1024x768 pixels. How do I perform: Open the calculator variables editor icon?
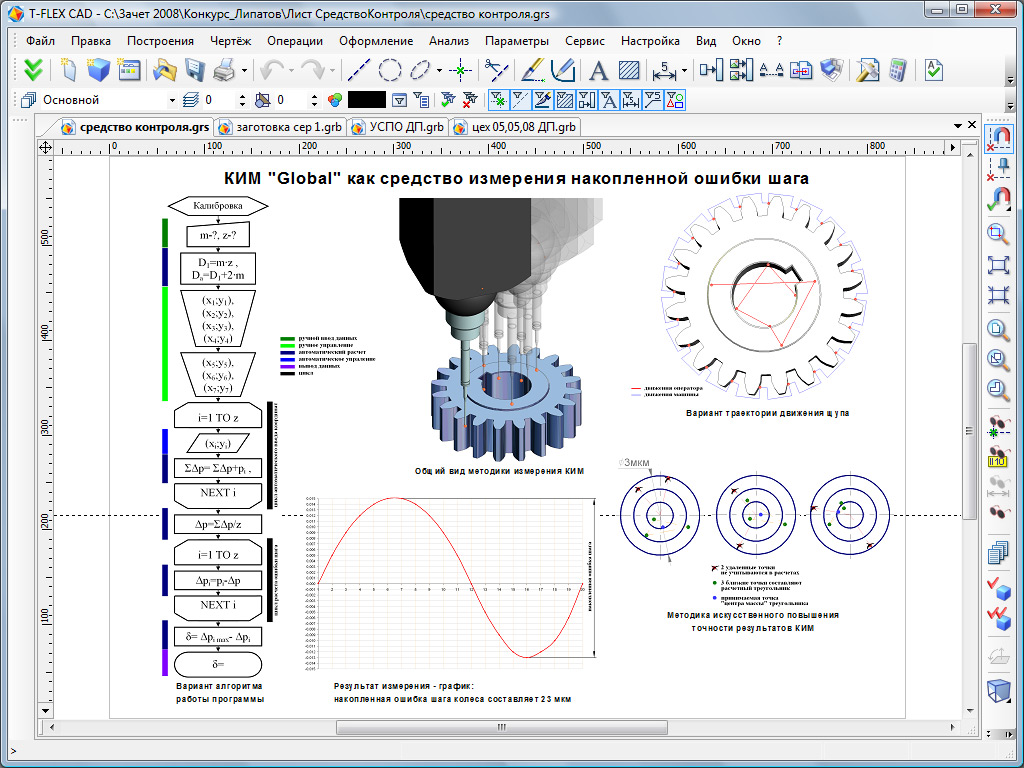899,70
